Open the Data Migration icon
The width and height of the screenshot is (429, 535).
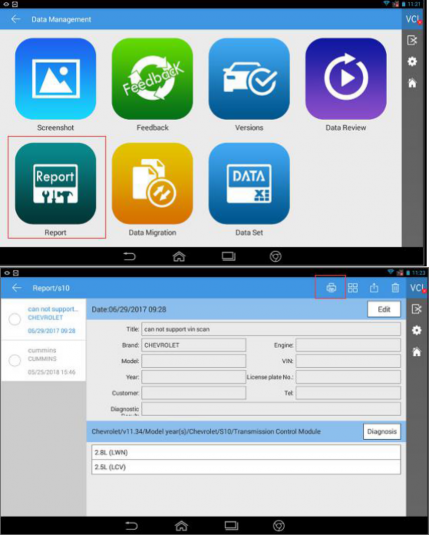pyautogui.click(x=152, y=183)
